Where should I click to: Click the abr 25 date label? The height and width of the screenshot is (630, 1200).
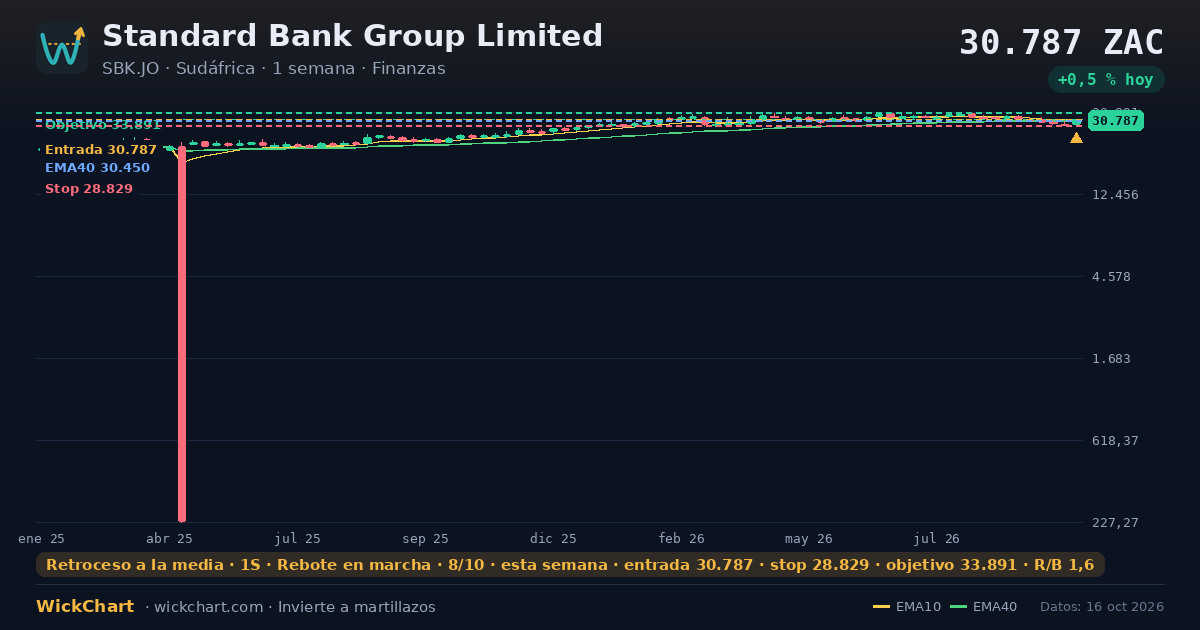tap(169, 539)
